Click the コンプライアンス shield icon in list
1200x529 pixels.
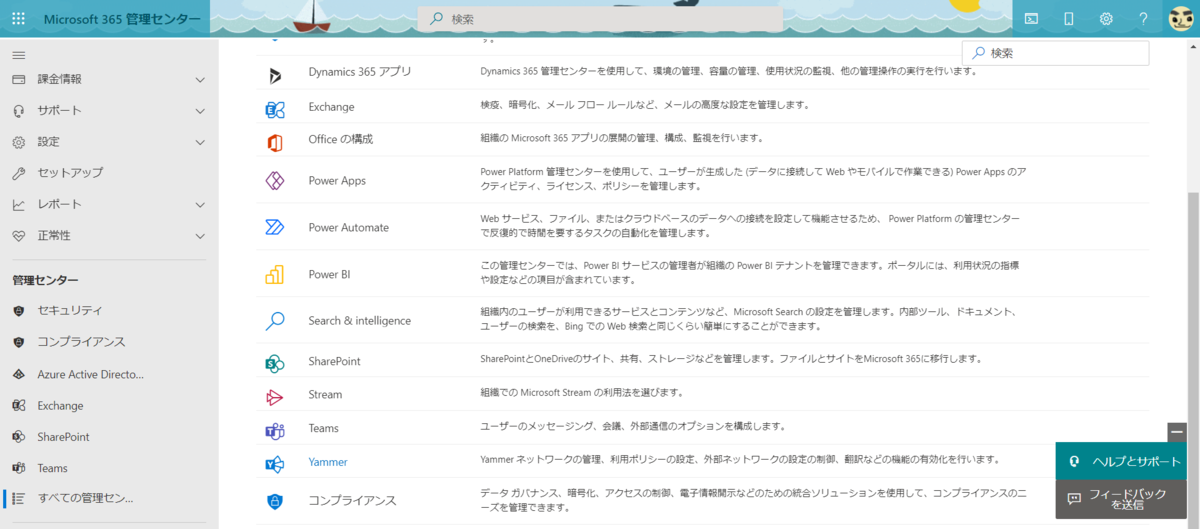tap(275, 501)
